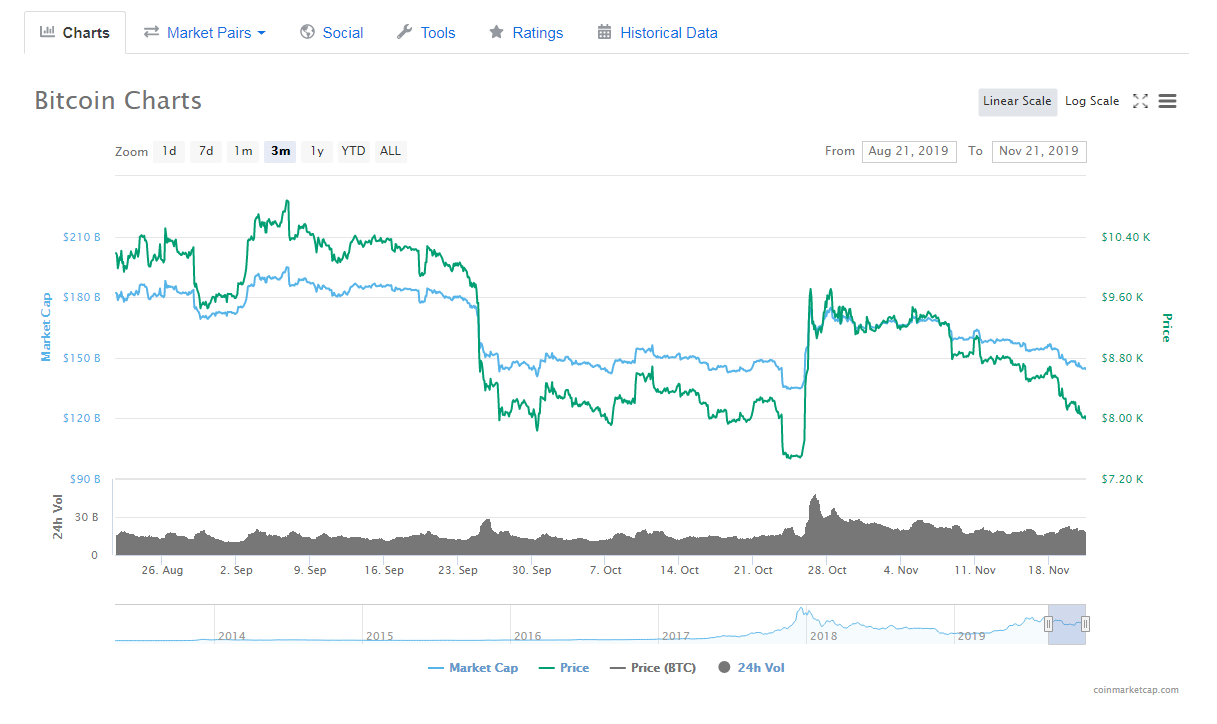The height and width of the screenshot is (724, 1217).
Task: Switch chart to Log Scale
Action: 1092,101
